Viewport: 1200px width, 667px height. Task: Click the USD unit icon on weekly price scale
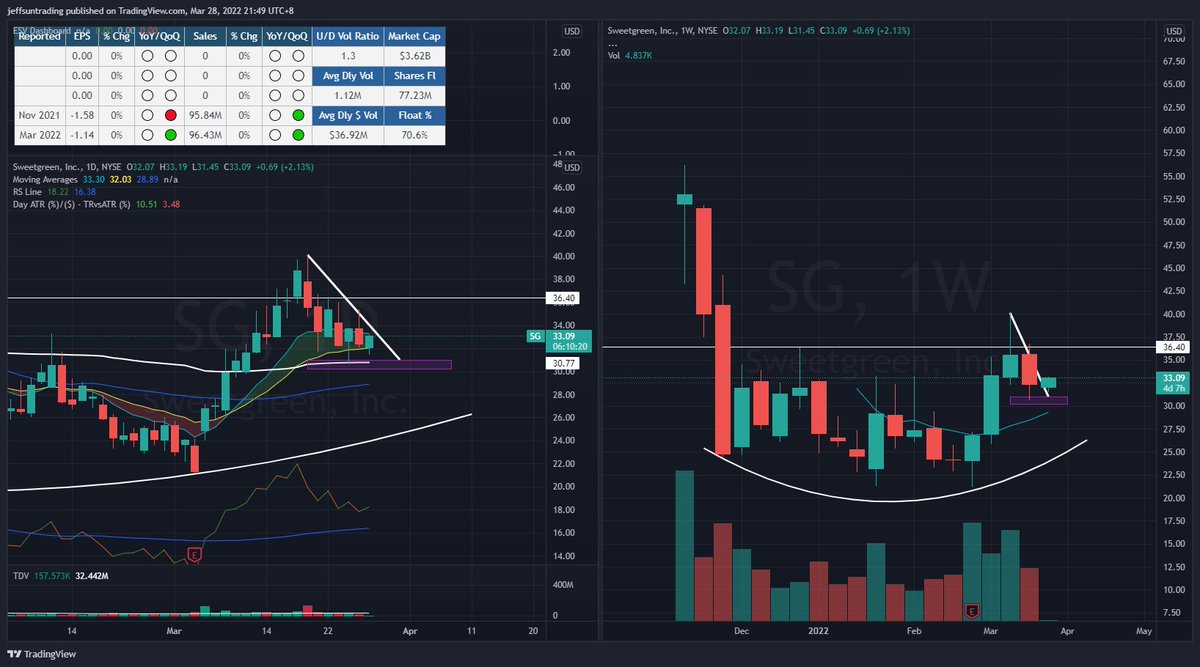pos(1174,31)
